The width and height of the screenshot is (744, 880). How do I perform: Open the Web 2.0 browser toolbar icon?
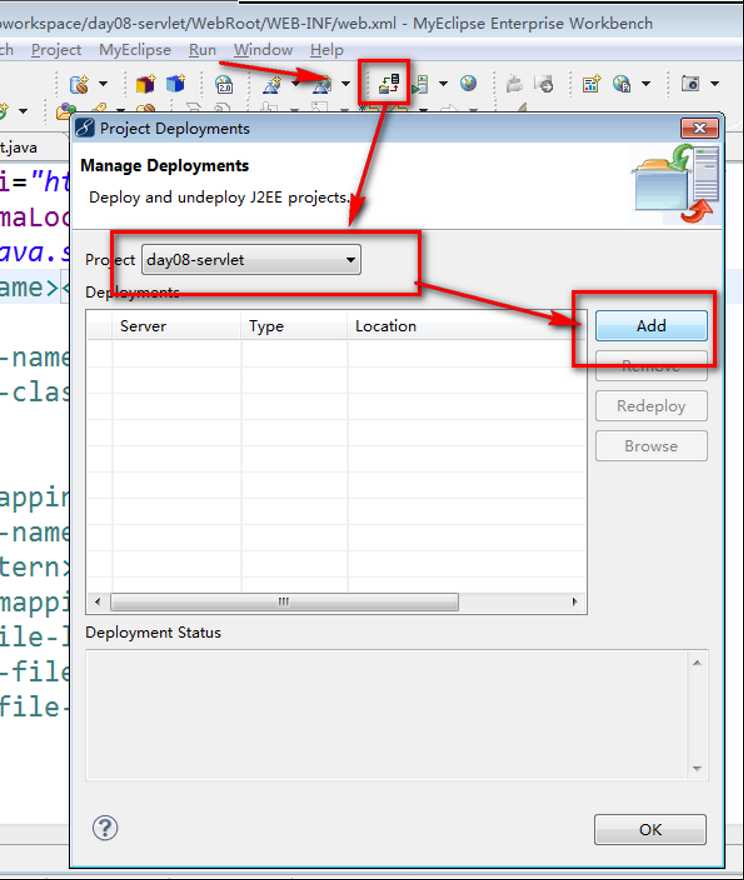pyautogui.click(x=224, y=84)
